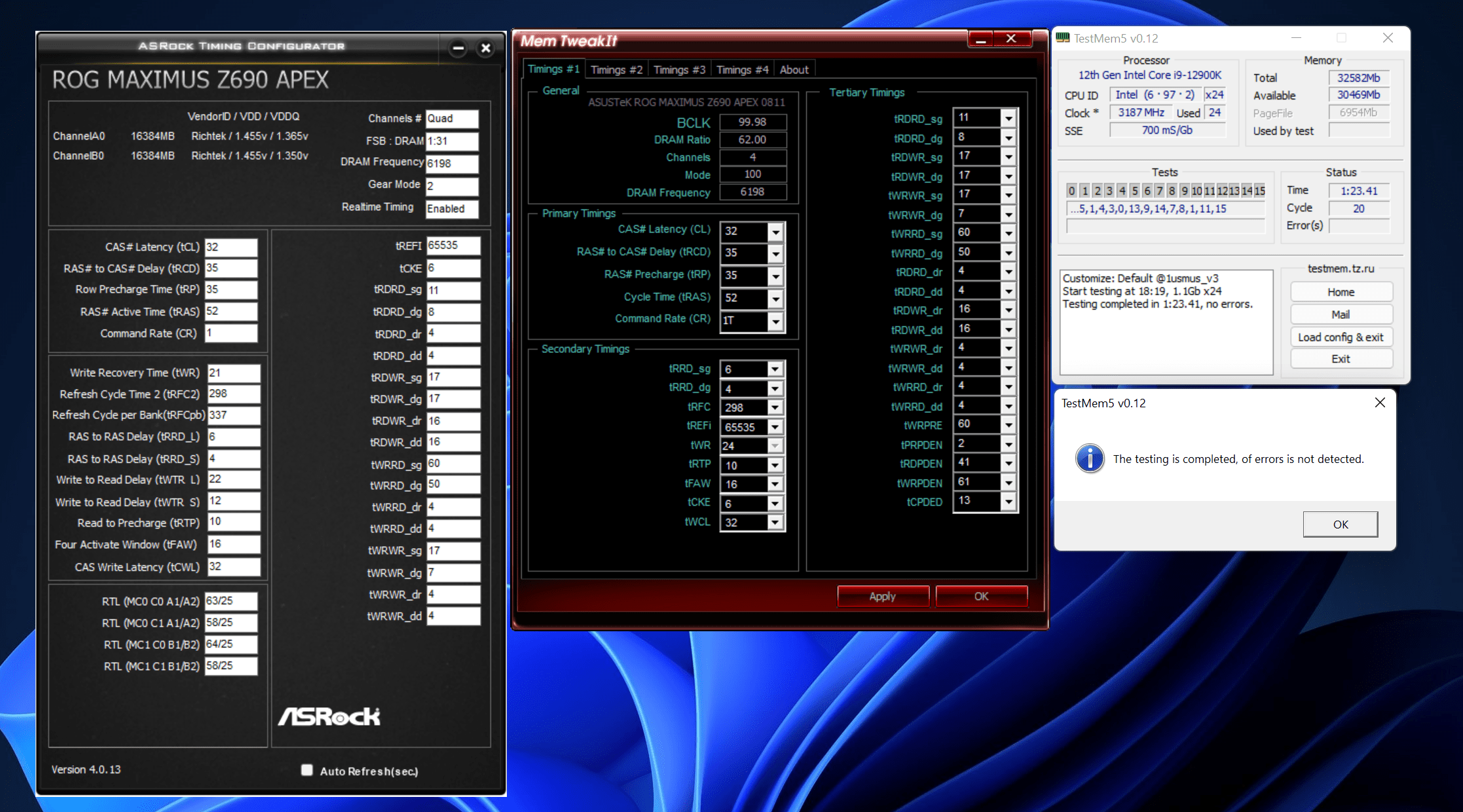
Task: Expand the tRFC dropdown in Secondary Timings
Action: click(x=775, y=407)
